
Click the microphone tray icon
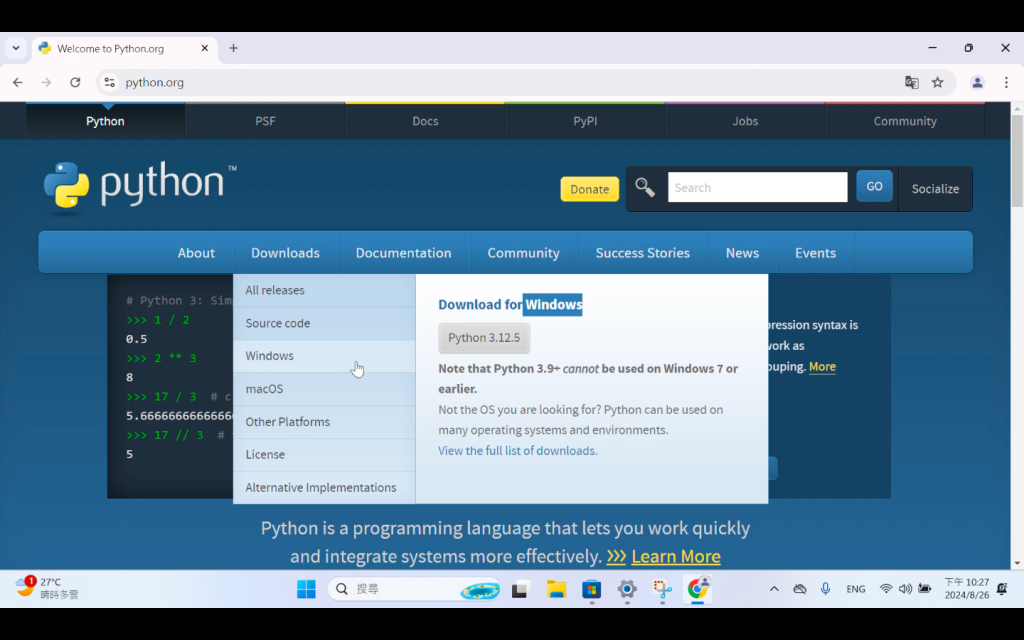(825, 589)
